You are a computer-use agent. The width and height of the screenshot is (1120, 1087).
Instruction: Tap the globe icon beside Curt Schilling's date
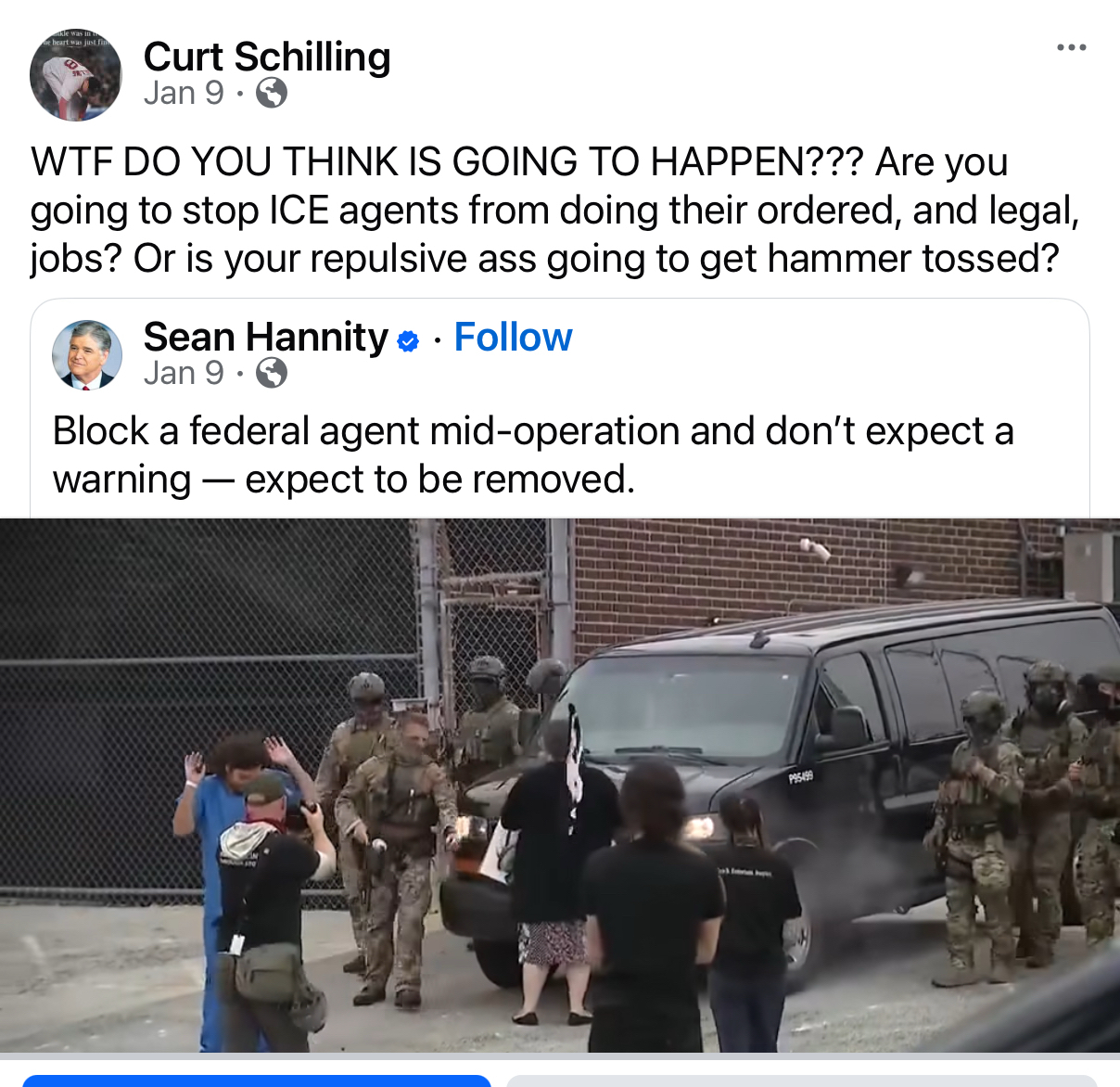(271, 93)
